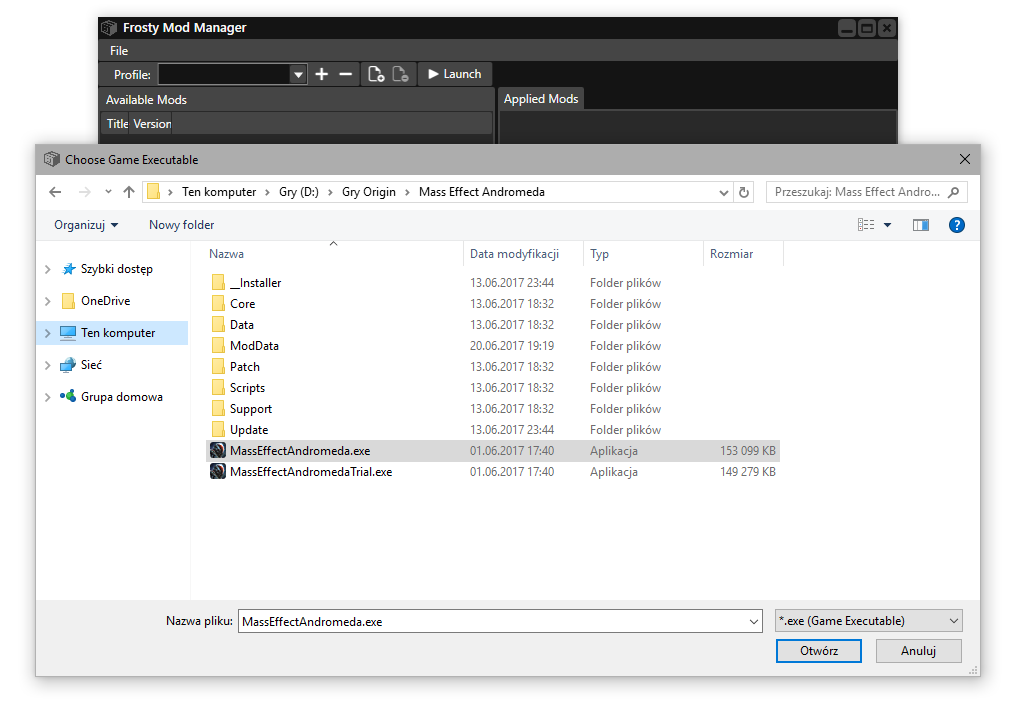Navigate to Gry (D:) in the breadcrumb
This screenshot has height=710, width=1015.
[298, 192]
